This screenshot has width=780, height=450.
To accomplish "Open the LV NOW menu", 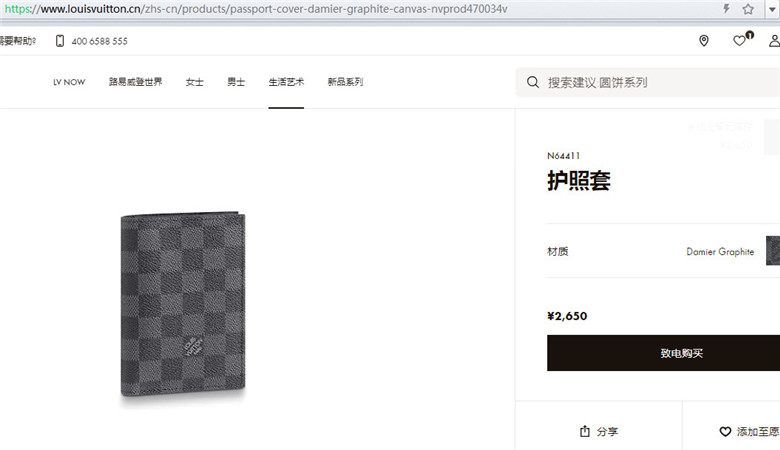I will pos(69,82).
